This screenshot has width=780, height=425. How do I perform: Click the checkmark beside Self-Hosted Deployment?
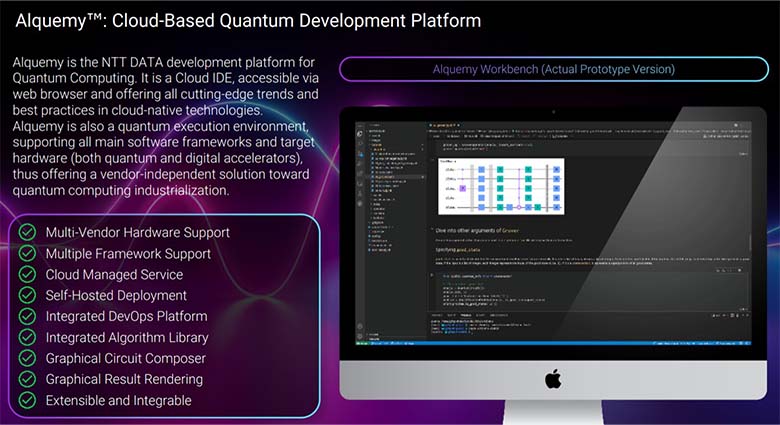pyautogui.click(x=28, y=296)
